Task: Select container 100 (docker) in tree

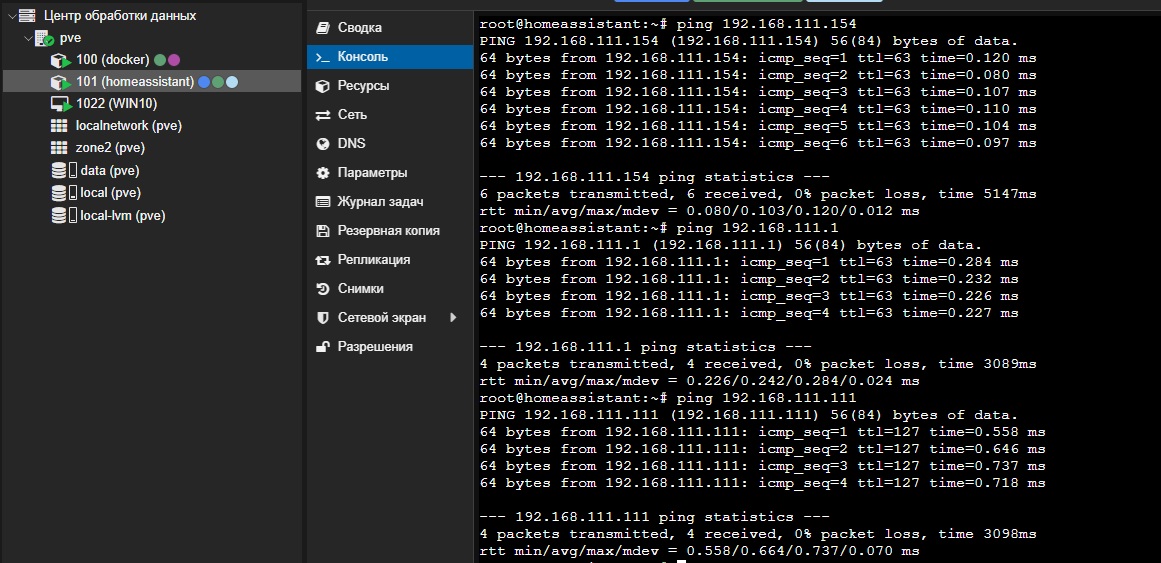Action: (112, 60)
